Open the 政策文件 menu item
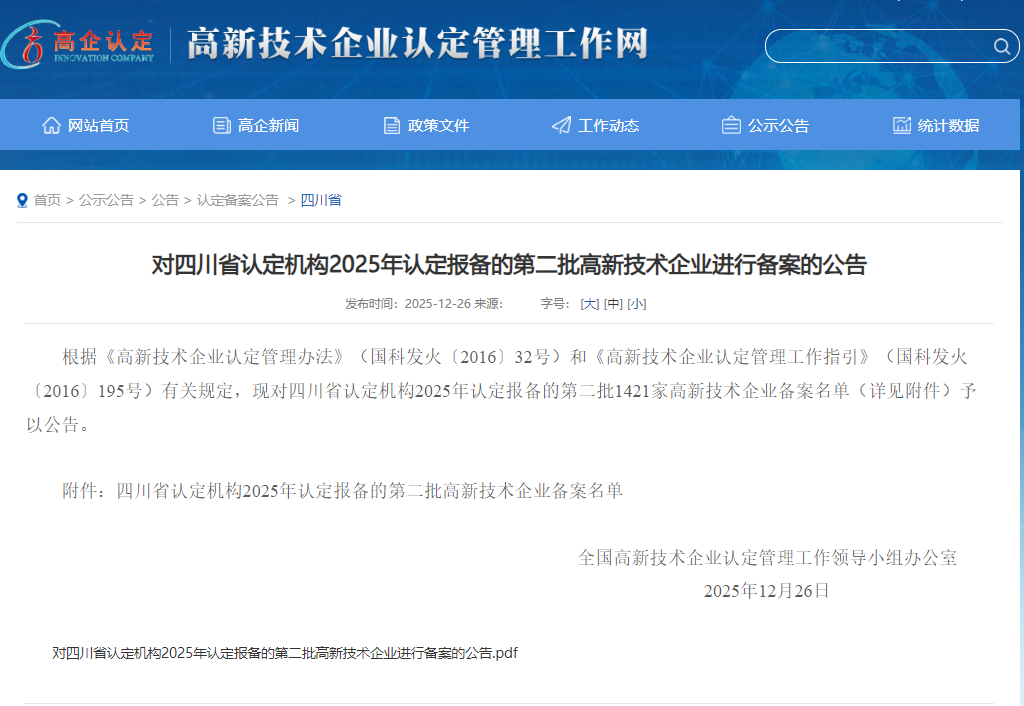This screenshot has height=706, width=1024. [x=438, y=125]
